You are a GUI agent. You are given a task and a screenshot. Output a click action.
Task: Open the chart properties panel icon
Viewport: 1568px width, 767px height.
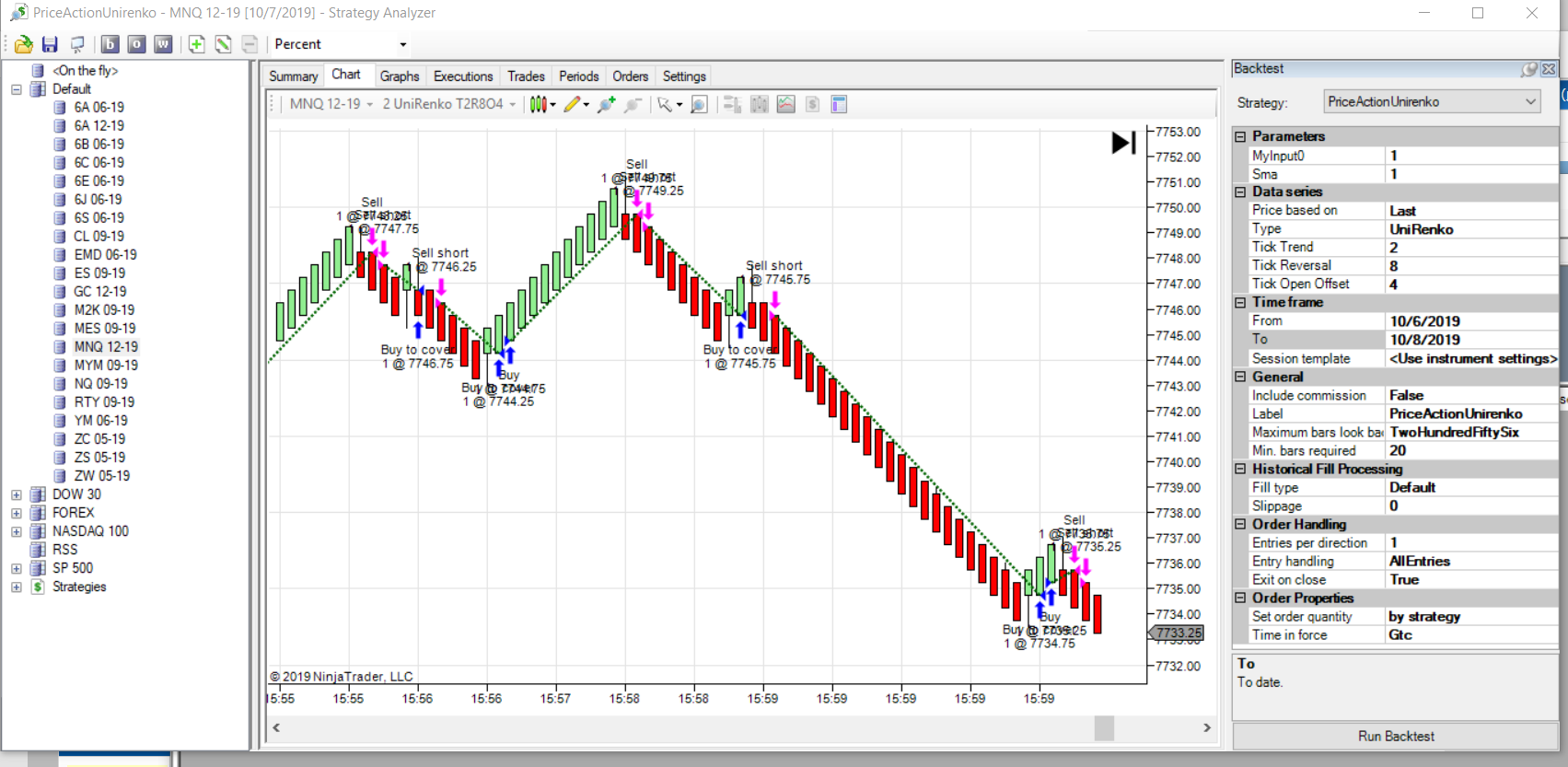(x=839, y=104)
